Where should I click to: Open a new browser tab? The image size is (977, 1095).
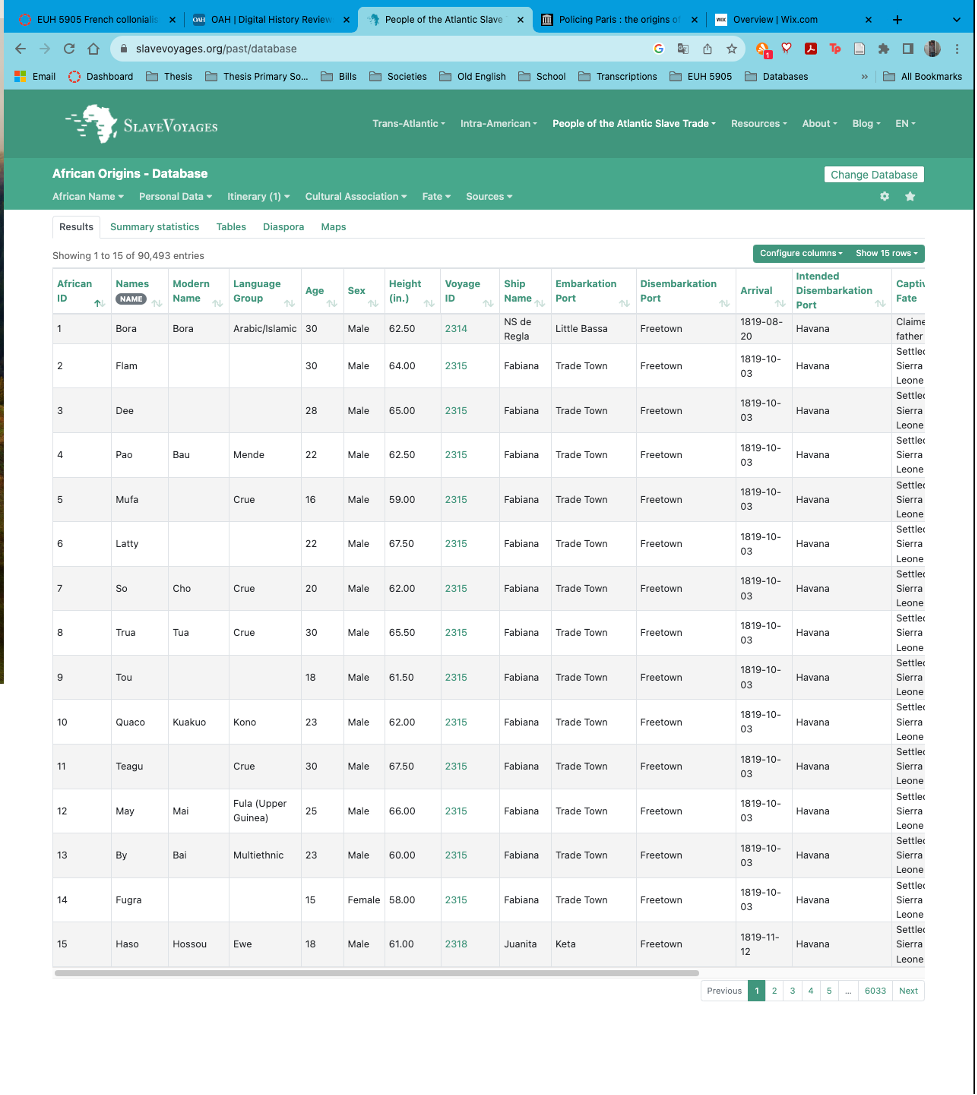[x=897, y=20]
